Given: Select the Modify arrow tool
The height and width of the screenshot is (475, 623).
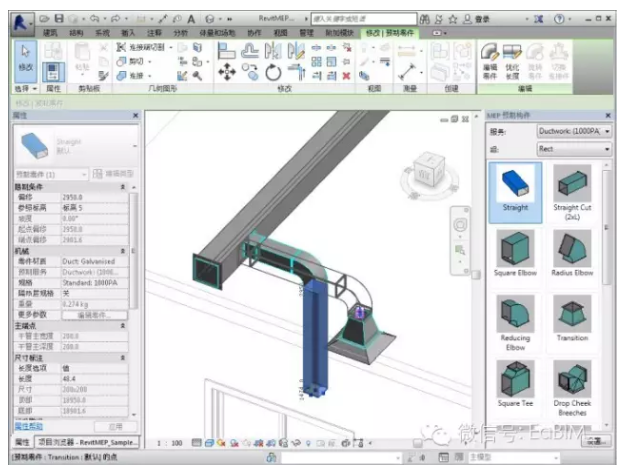Looking at the screenshot, I should click(x=26, y=60).
